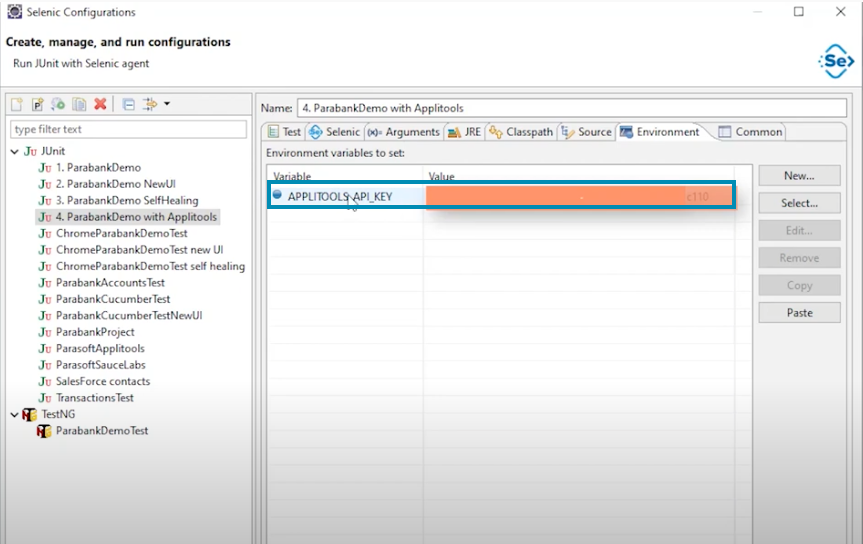Click the type filter text field
The width and height of the screenshot is (863, 544).
click(128, 129)
